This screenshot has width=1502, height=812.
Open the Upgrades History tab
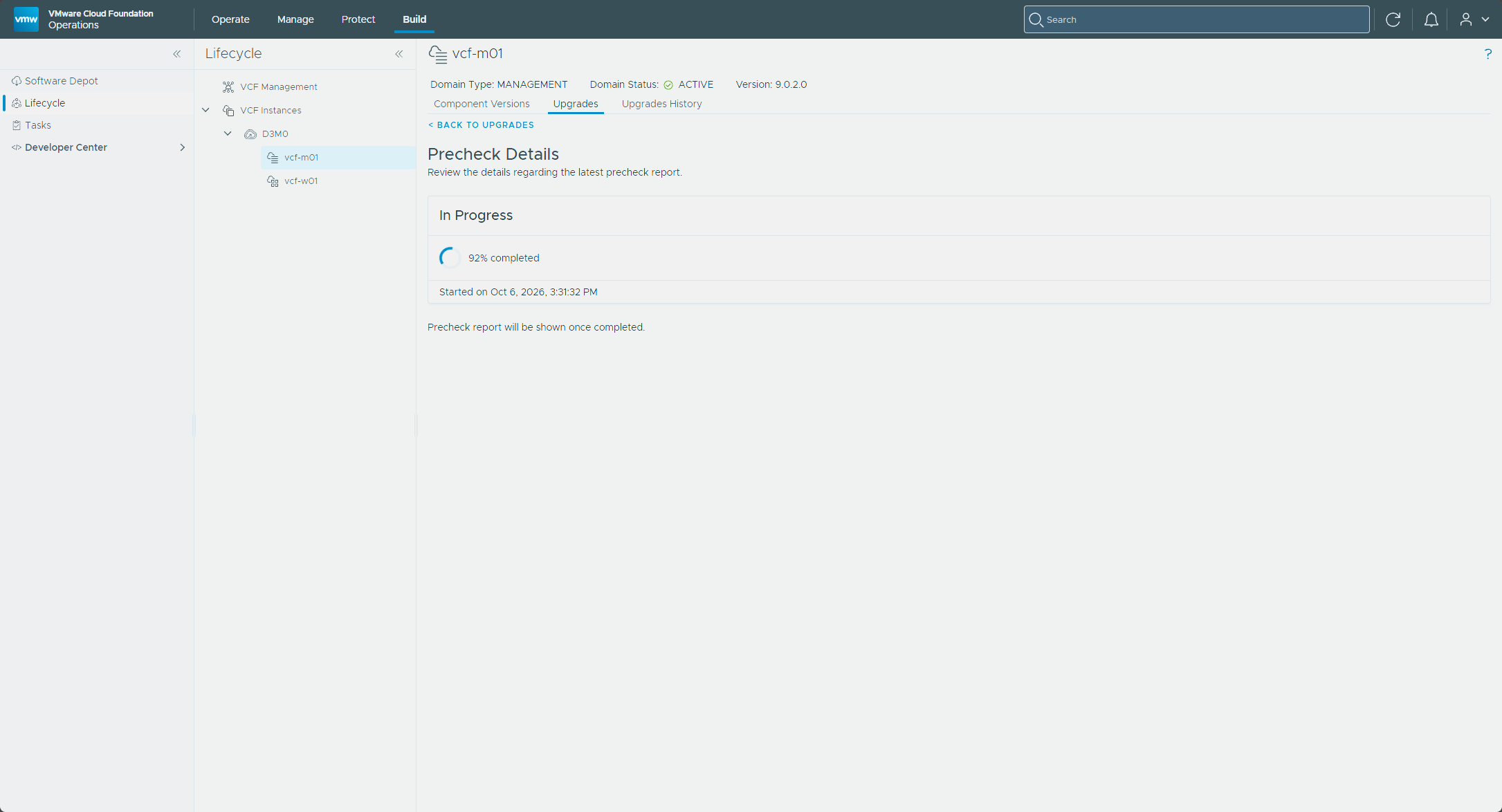[x=661, y=104]
